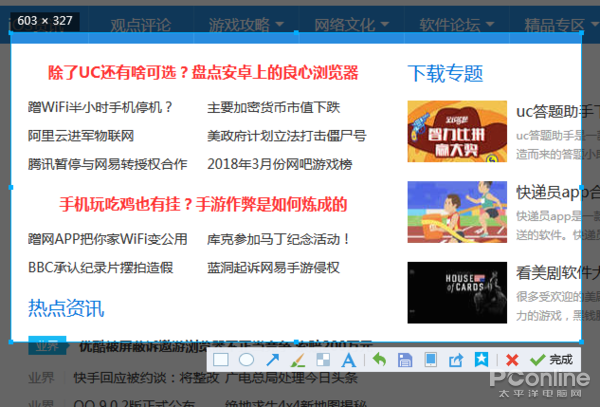The image size is (600, 407).
Task: Open 2018年3月份网吧游戏榜 article
Action: (x=280, y=164)
